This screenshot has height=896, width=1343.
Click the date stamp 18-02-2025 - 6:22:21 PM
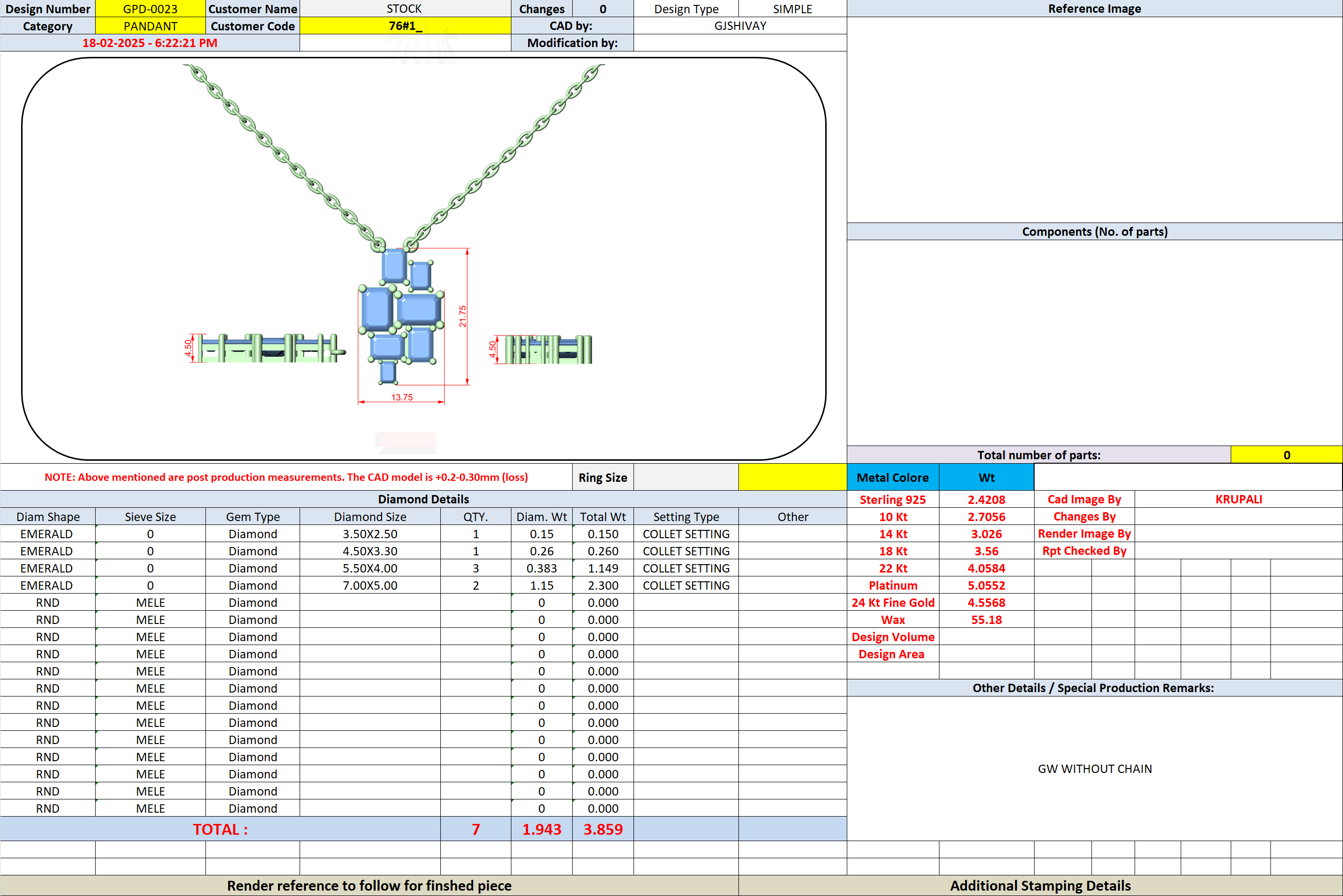coord(150,43)
